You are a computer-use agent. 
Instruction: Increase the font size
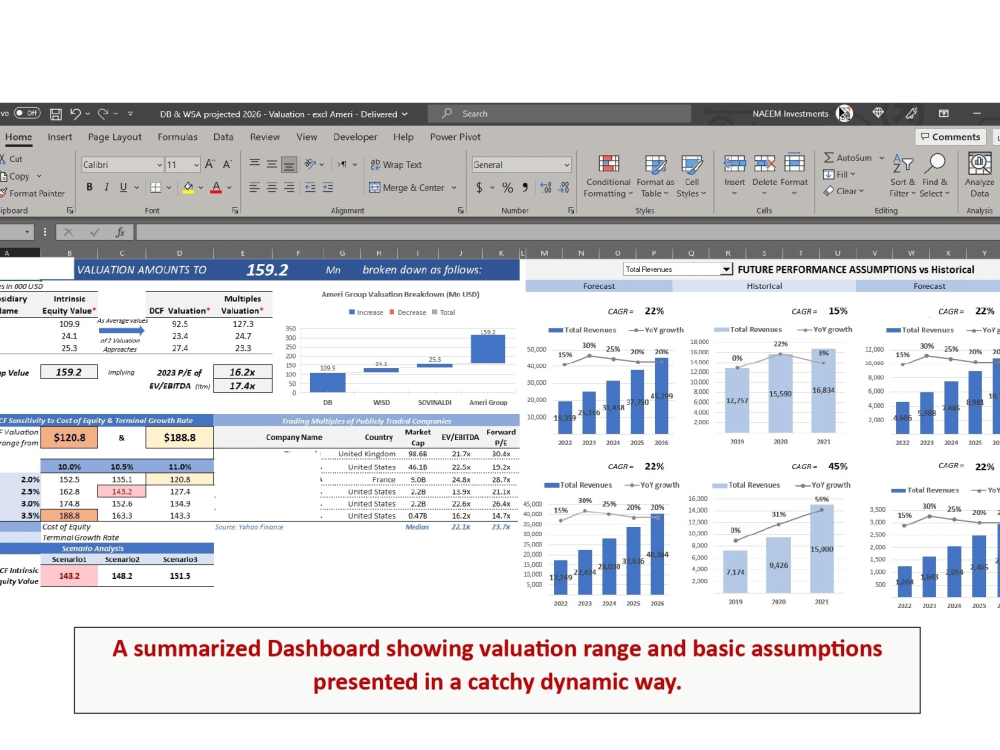[210, 165]
